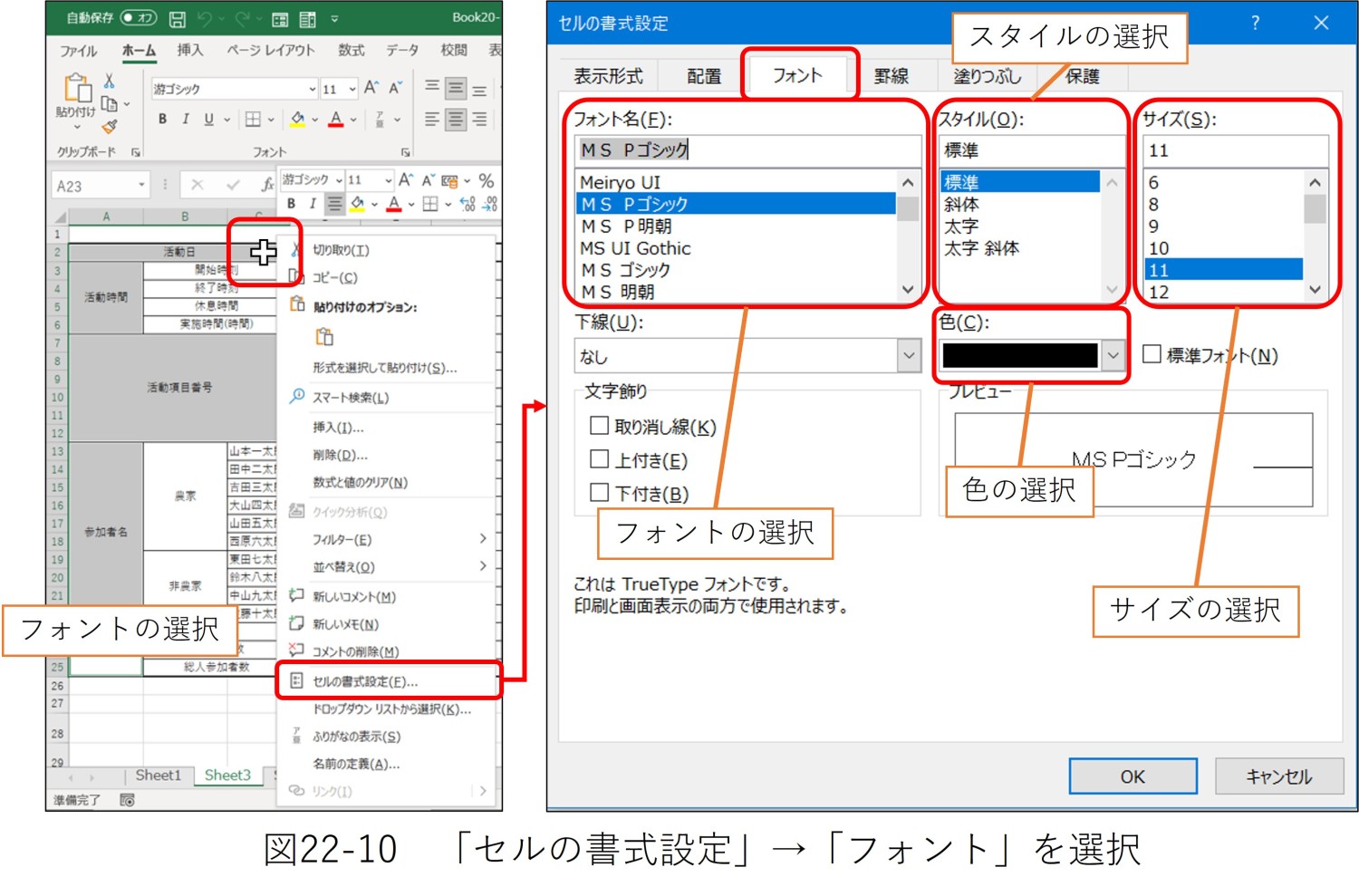The image size is (1359, 896).
Task: Click the Font group dialog launcher icon
Action: click(405, 152)
